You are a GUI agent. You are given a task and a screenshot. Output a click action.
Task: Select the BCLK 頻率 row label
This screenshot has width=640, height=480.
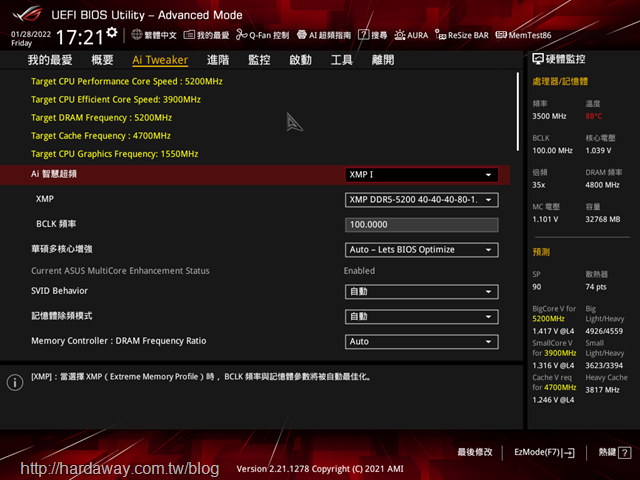pyautogui.click(x=56, y=224)
